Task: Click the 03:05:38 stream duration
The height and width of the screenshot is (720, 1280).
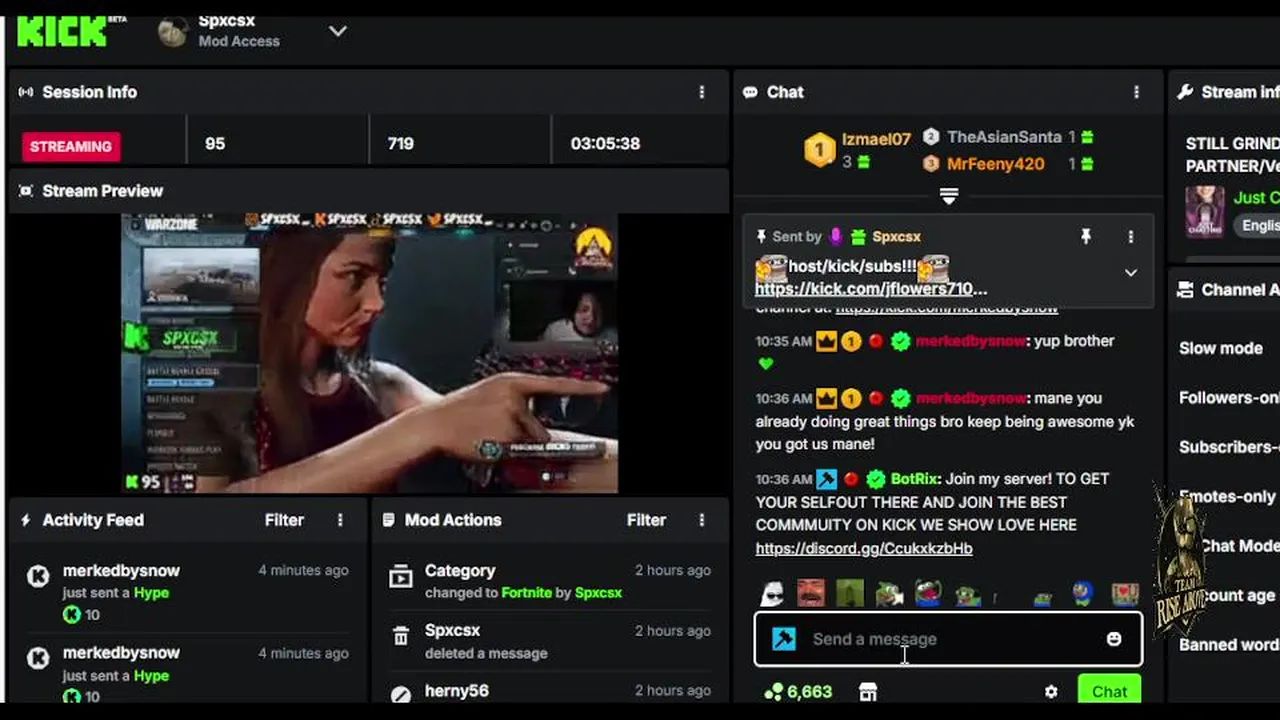Action: coord(605,144)
